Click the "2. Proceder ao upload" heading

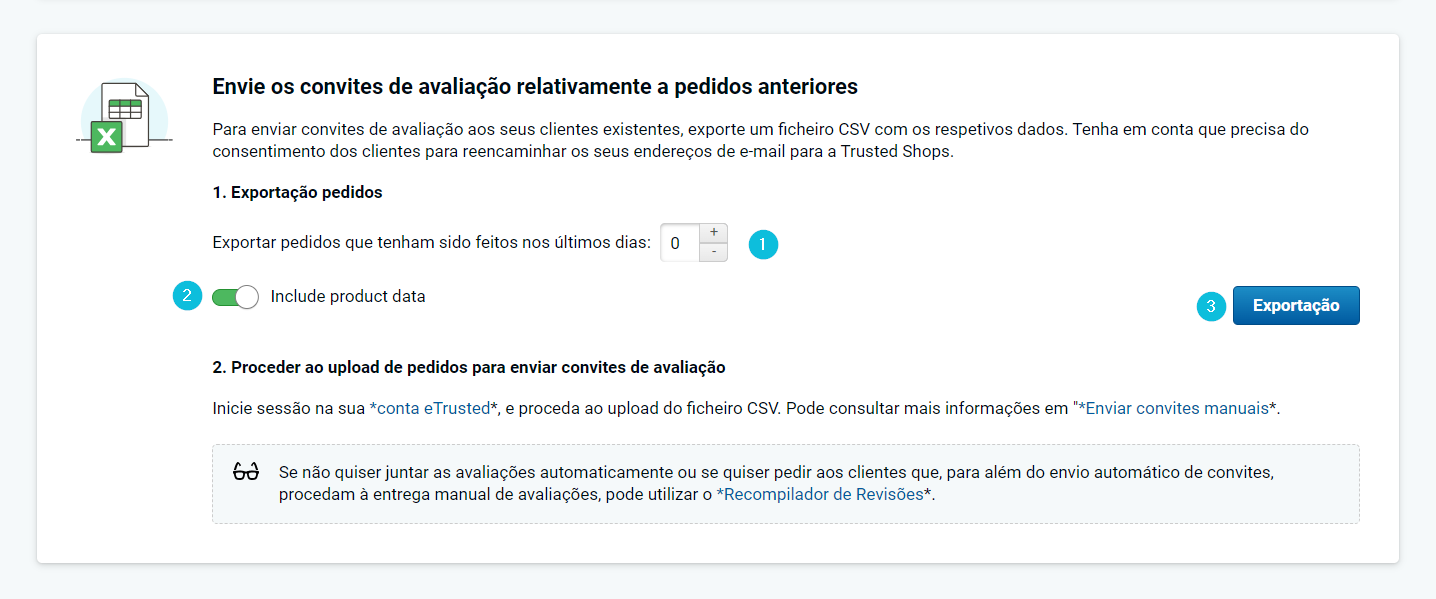pyautogui.click(x=468, y=367)
